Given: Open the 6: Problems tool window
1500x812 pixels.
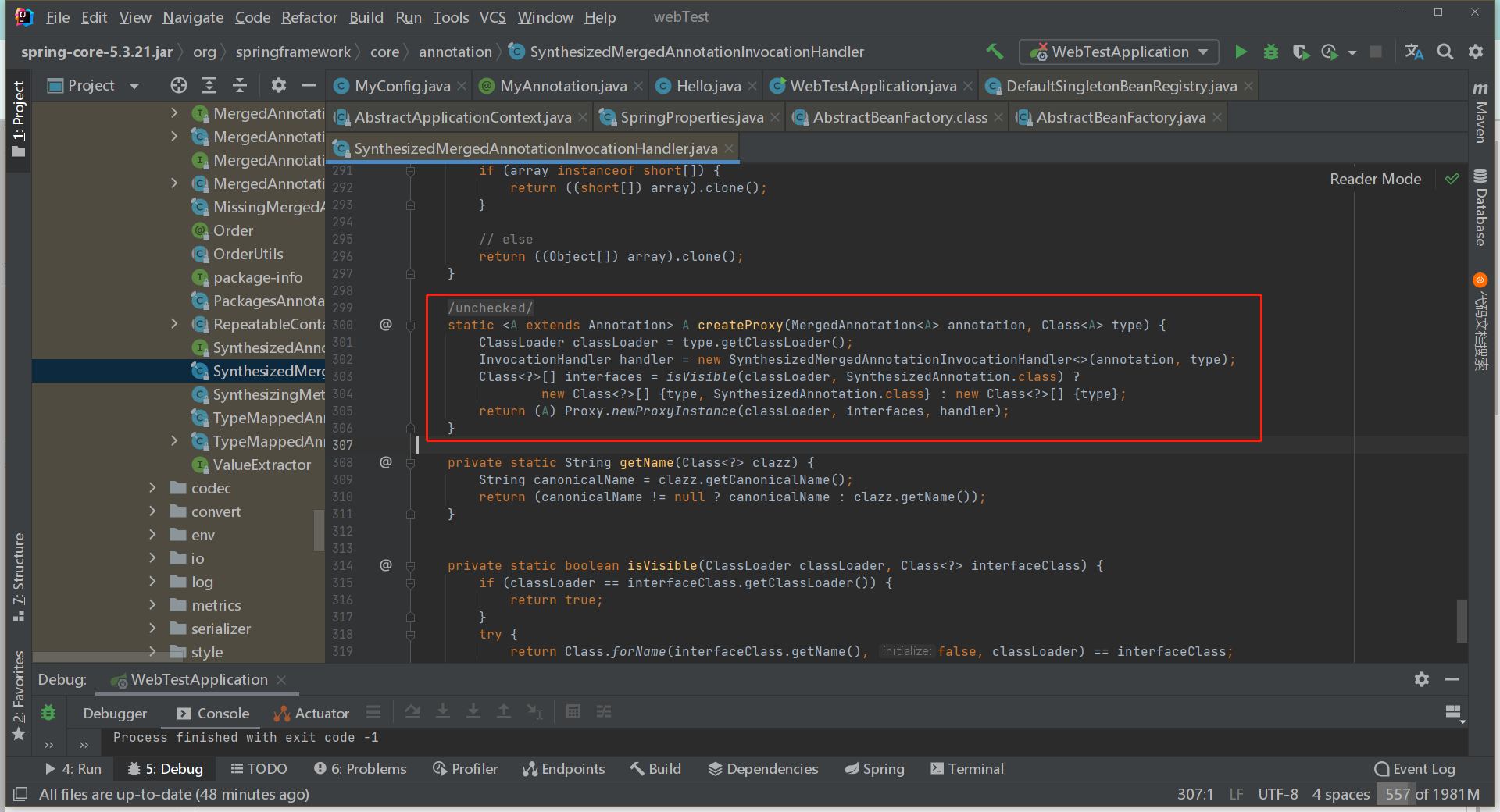Looking at the screenshot, I should tap(360, 769).
